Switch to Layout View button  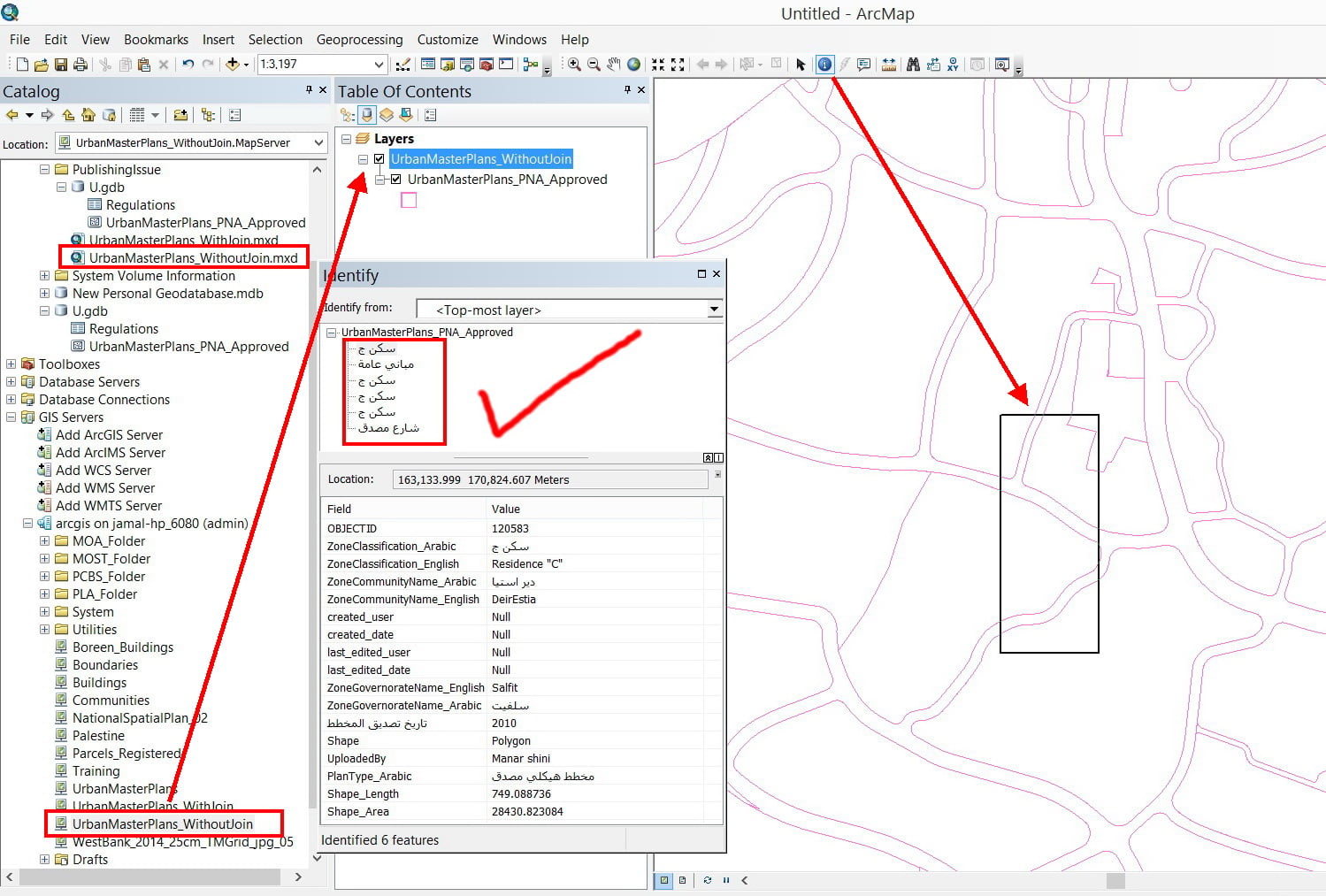click(x=682, y=880)
